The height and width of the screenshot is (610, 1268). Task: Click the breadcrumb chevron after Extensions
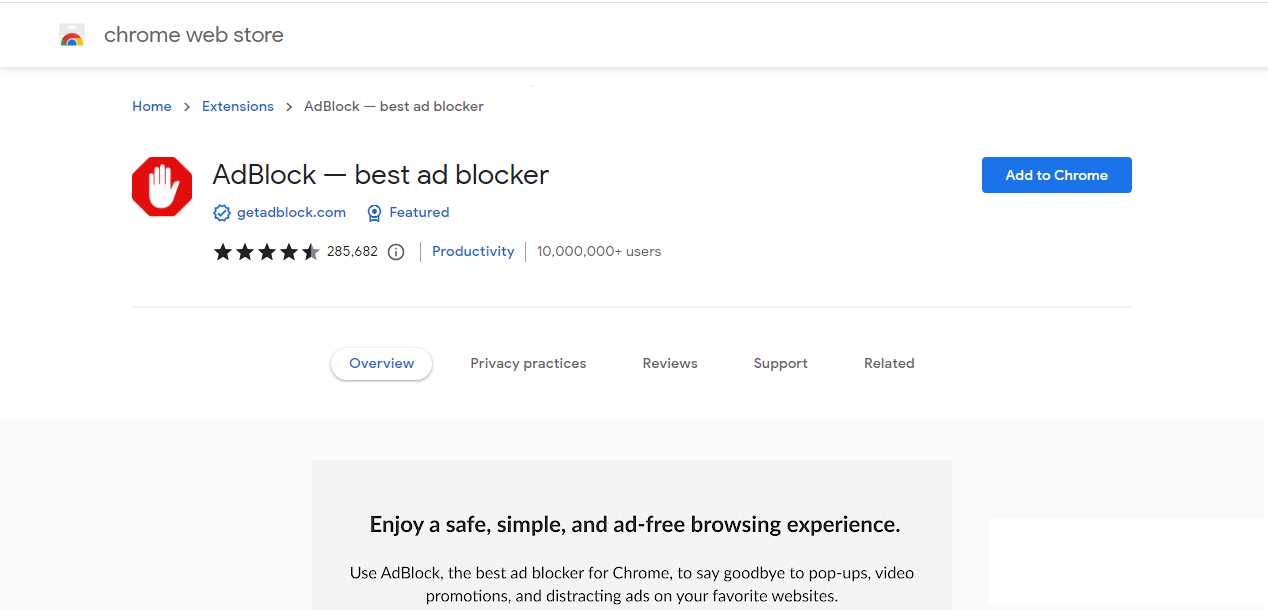(289, 107)
